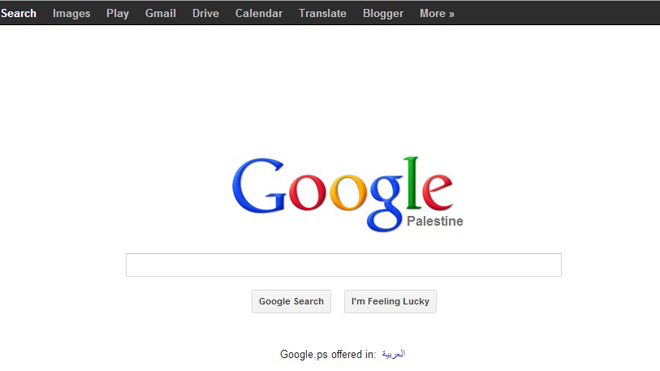Select the Search tab in top bar
This screenshot has height=371, width=660.
[x=19, y=13]
